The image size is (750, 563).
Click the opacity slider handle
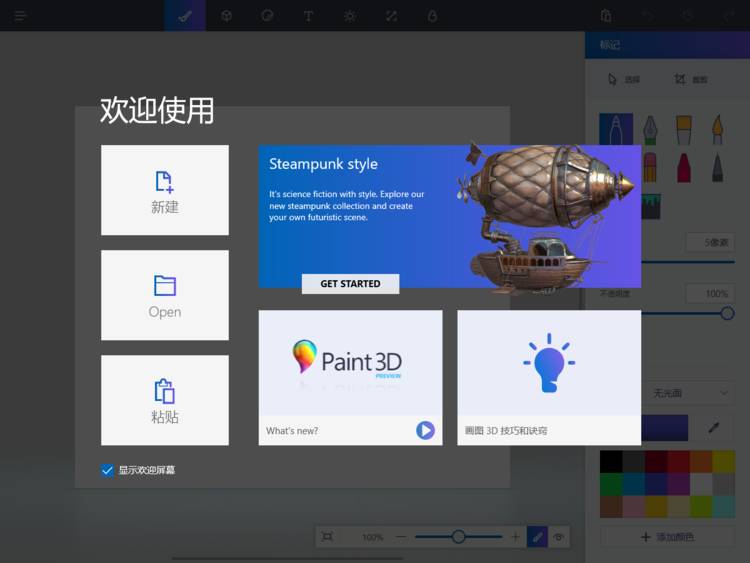[727, 313]
